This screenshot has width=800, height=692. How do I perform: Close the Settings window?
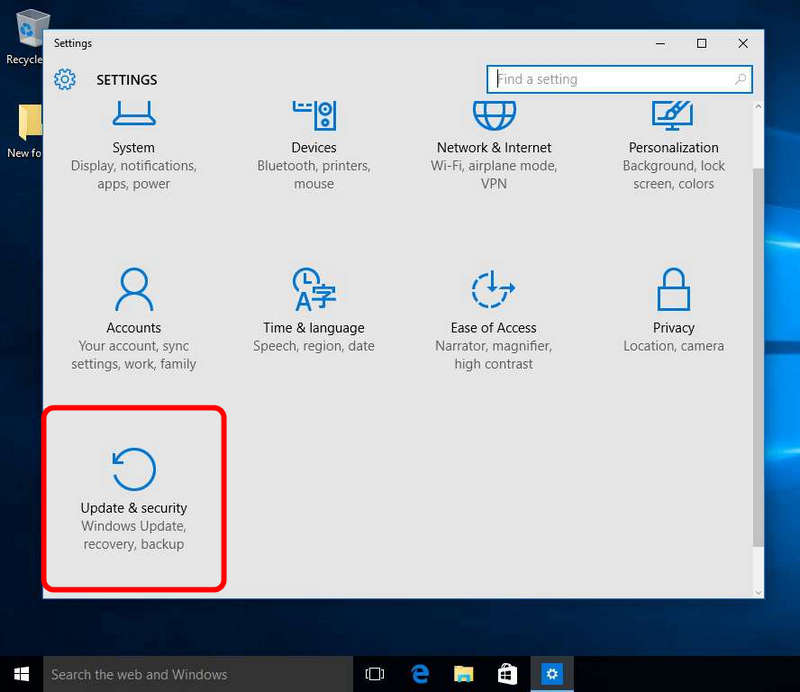743,43
